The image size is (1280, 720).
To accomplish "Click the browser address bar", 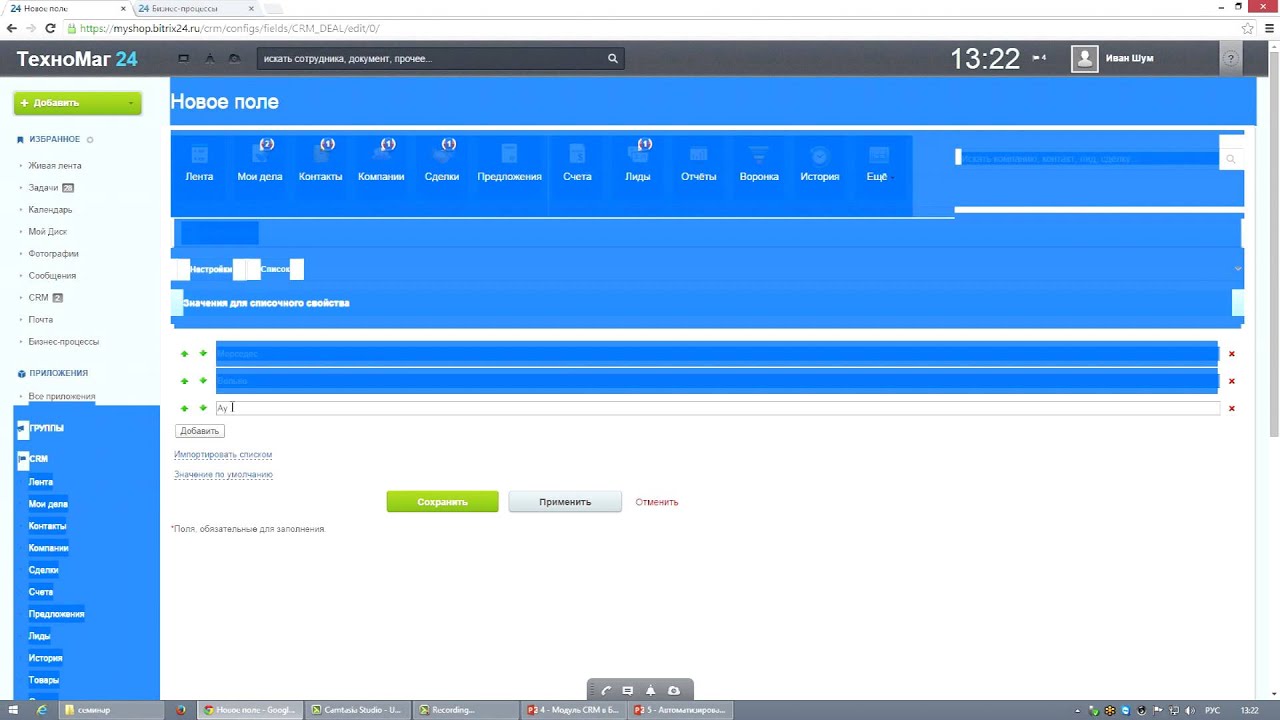I will click(650, 29).
